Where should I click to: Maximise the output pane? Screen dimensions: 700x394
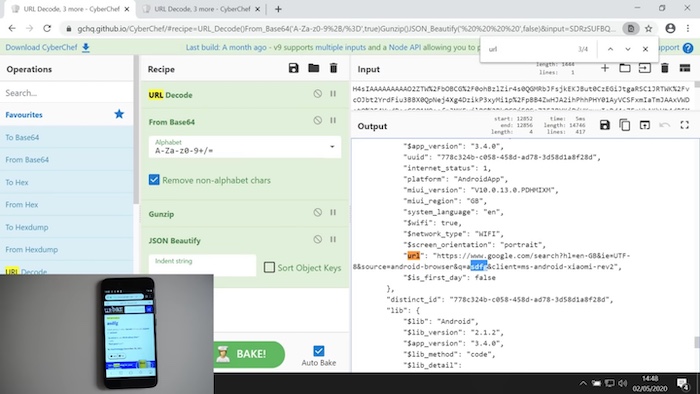[685, 125]
